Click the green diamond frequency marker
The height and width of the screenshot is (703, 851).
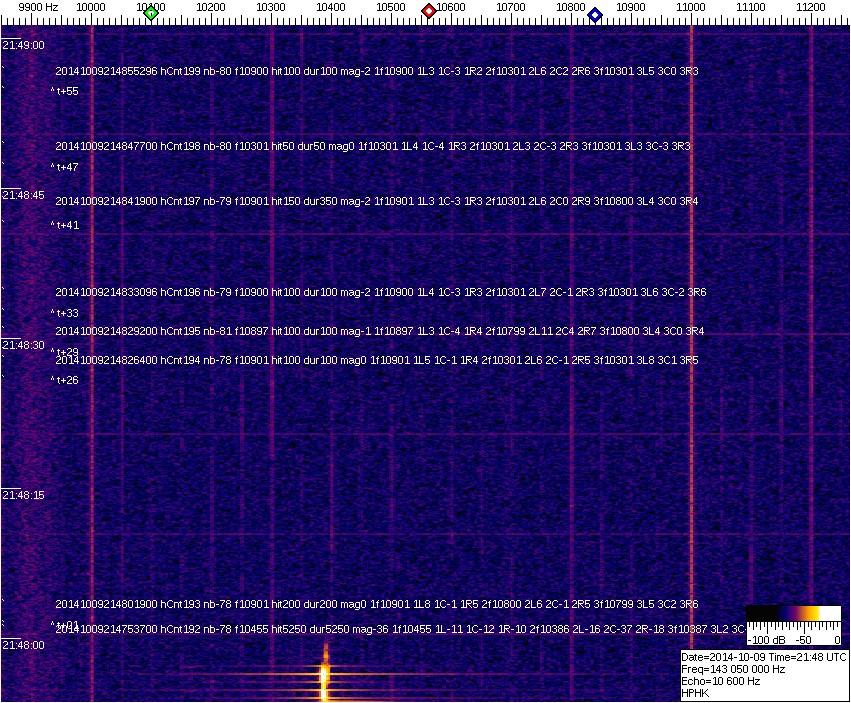tap(151, 12)
